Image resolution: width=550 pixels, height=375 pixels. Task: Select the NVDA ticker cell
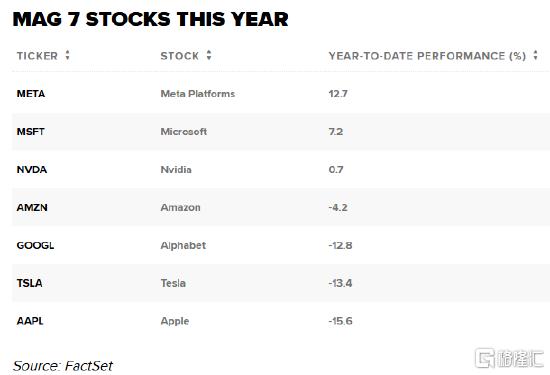click(x=32, y=169)
